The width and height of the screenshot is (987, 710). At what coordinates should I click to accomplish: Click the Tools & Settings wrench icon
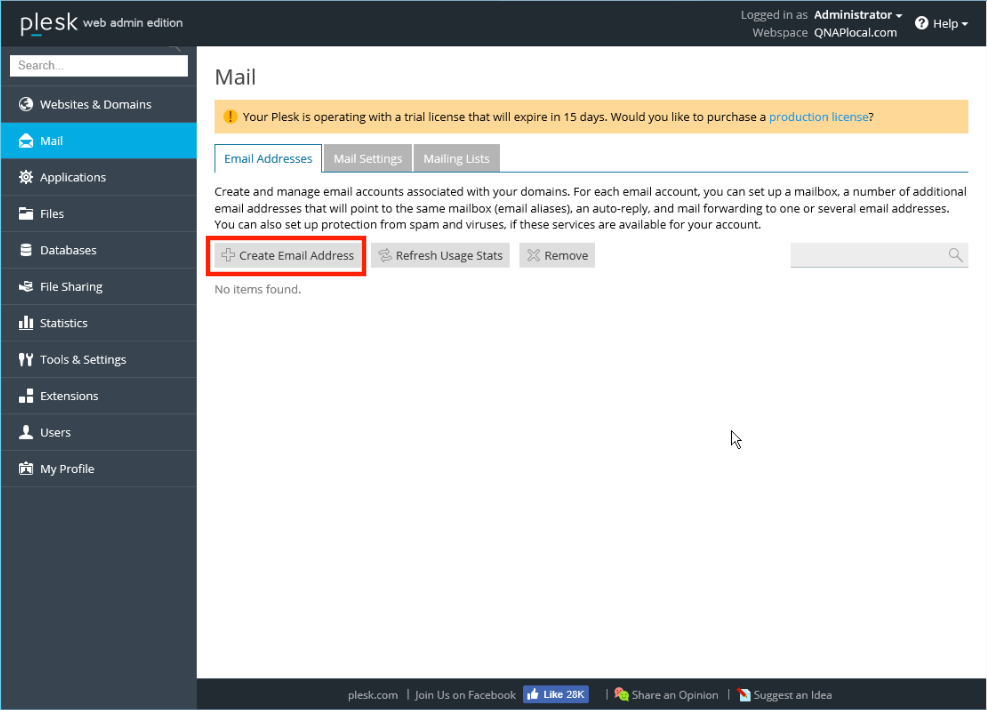26,360
